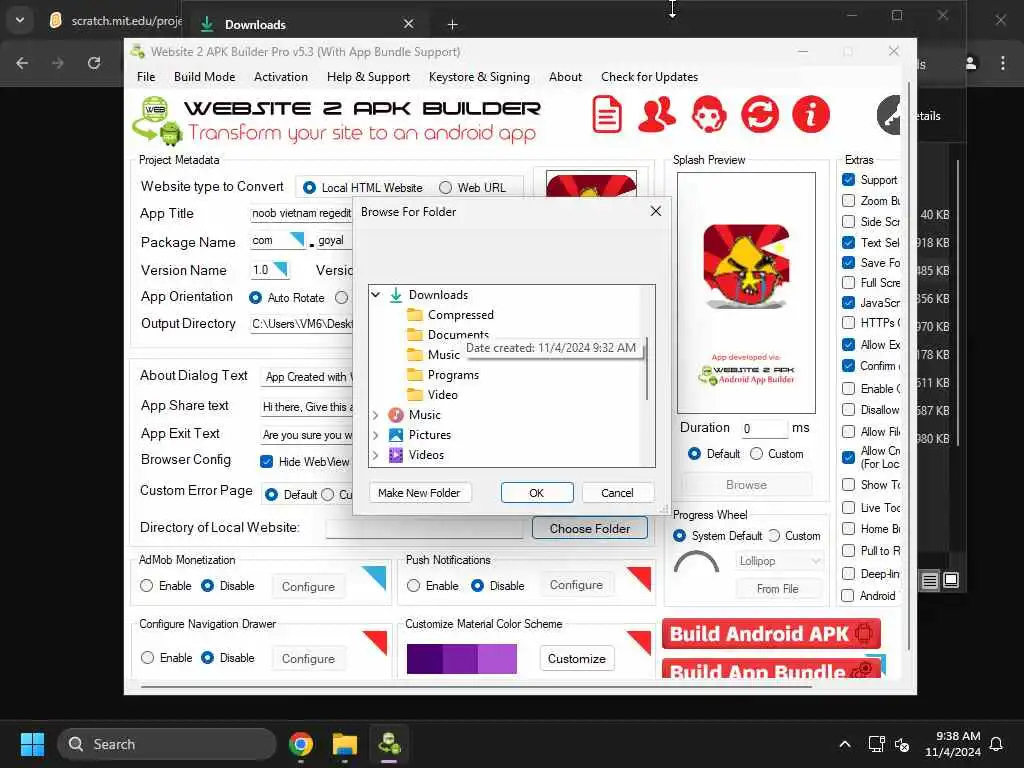1024x768 pixels.
Task: Open the red document icon in header
Action: click(x=607, y=114)
